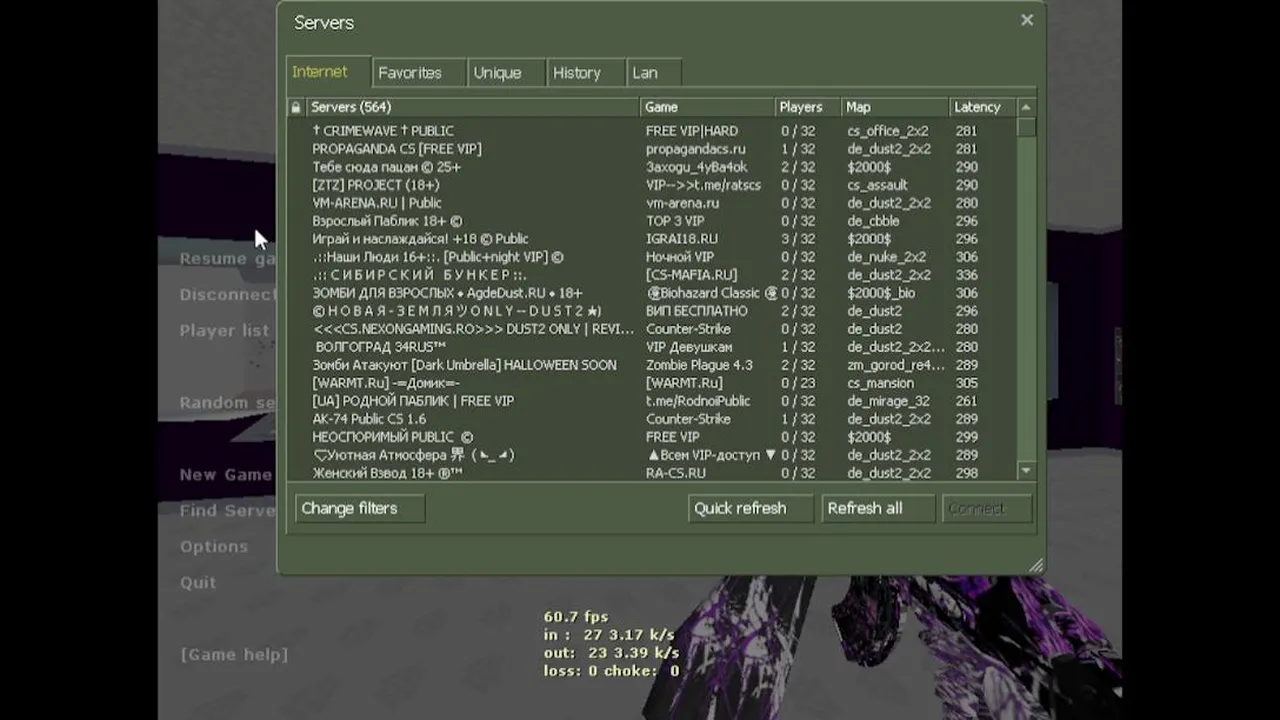Select the ЗОМБИ ДЛЯ ВЗРОСЛЫХ server row
The height and width of the screenshot is (720, 1280).
click(650, 293)
